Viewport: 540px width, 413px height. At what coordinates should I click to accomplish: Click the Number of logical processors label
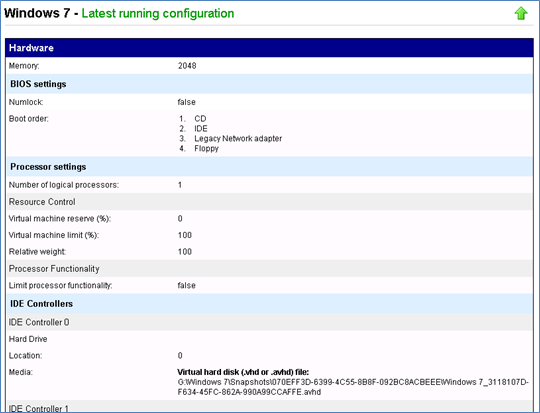[x=64, y=185]
